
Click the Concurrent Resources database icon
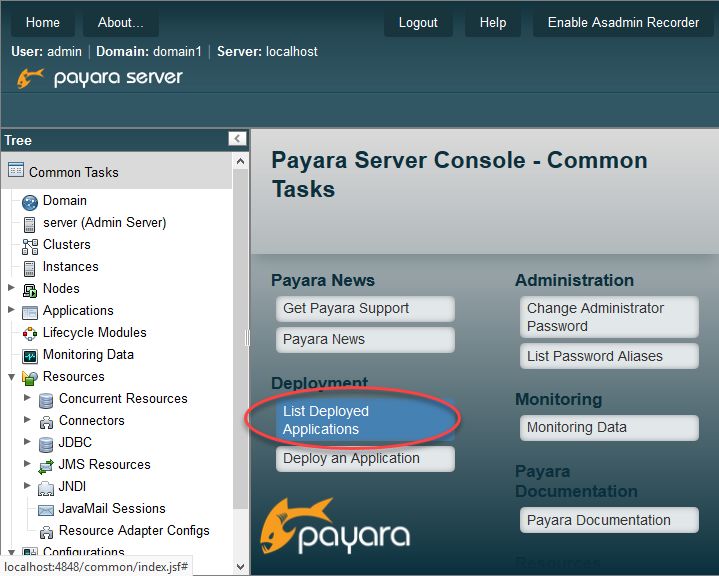(46, 400)
